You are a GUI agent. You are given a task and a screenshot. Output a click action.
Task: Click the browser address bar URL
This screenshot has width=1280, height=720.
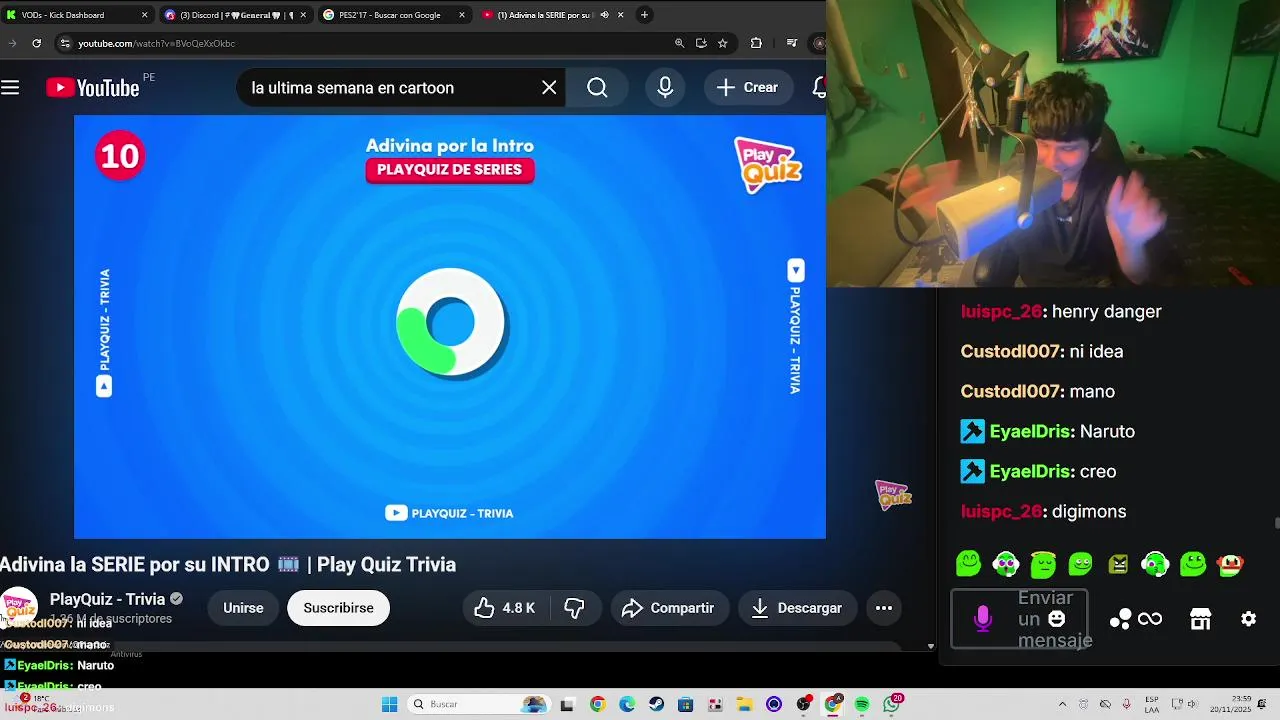157,43
